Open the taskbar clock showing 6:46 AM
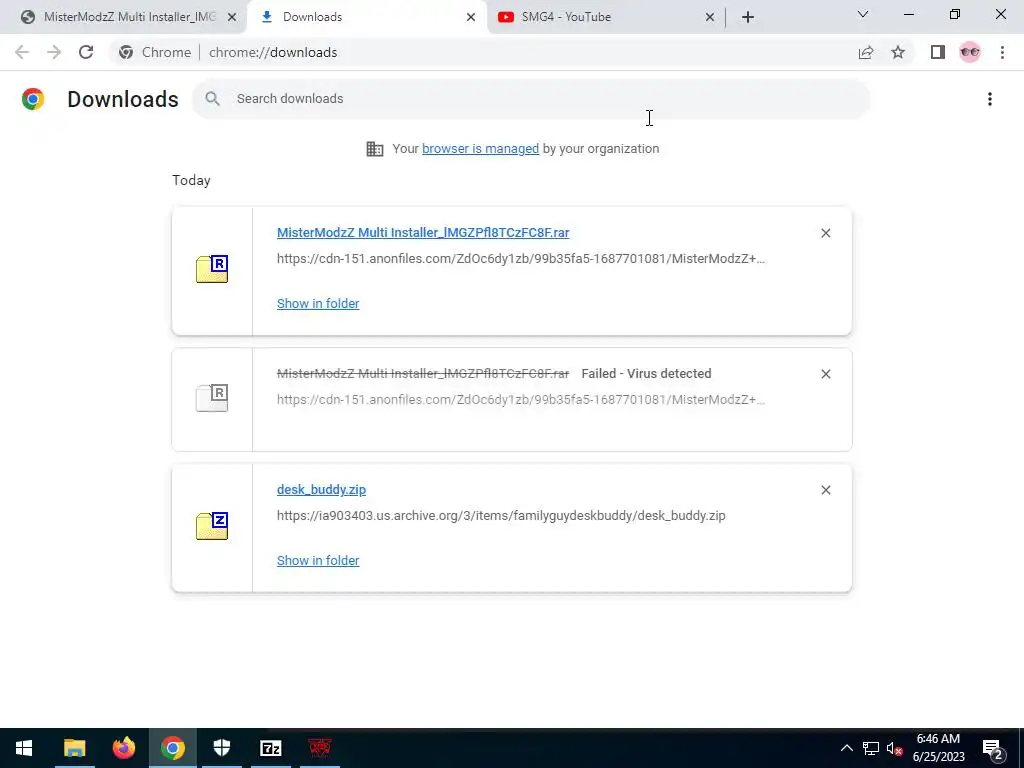The width and height of the screenshot is (1024, 768). pos(938,748)
